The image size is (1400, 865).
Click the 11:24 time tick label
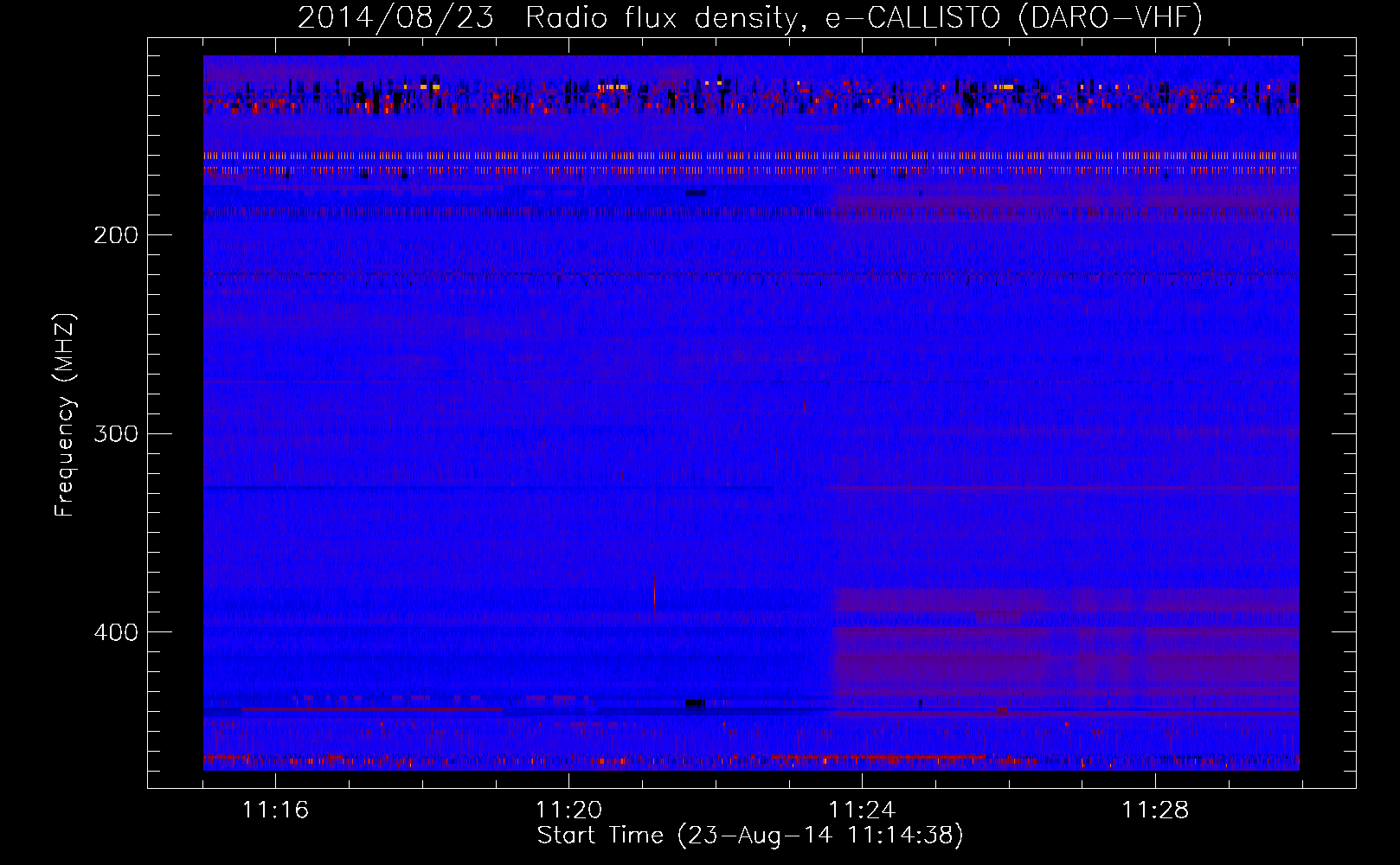click(862, 811)
